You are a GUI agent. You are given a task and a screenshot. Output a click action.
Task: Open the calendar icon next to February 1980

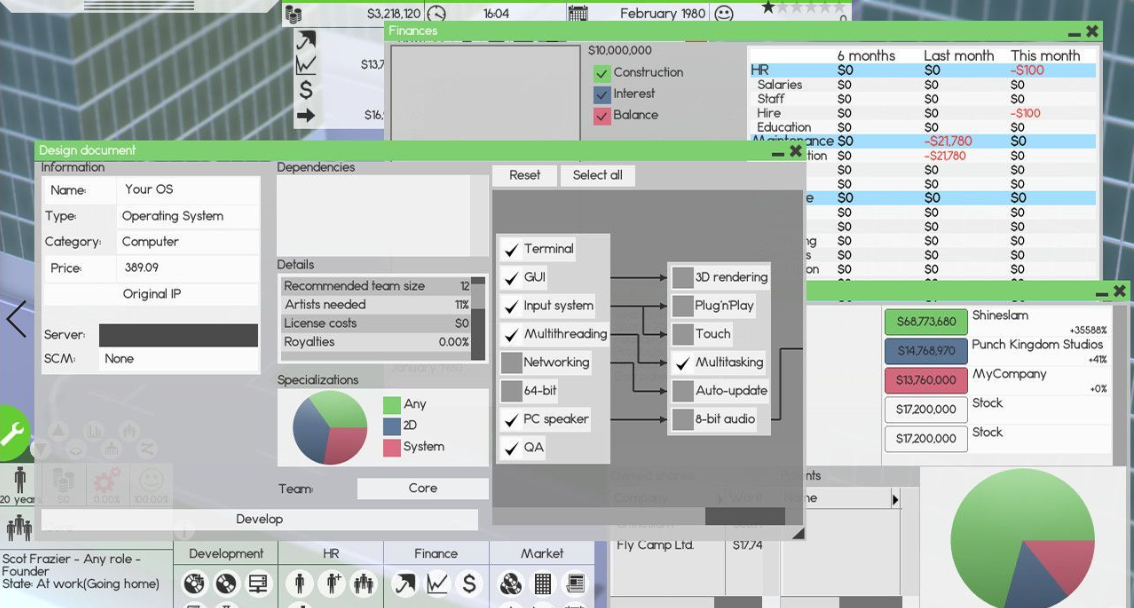(x=577, y=14)
